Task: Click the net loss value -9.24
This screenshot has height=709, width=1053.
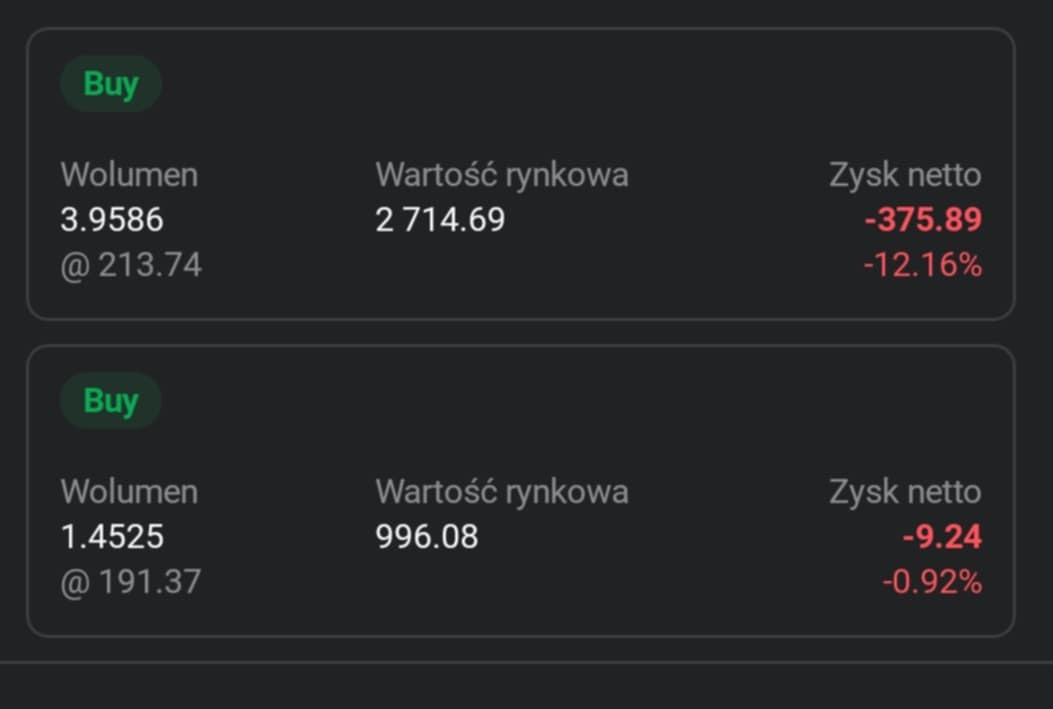Action: [942, 537]
